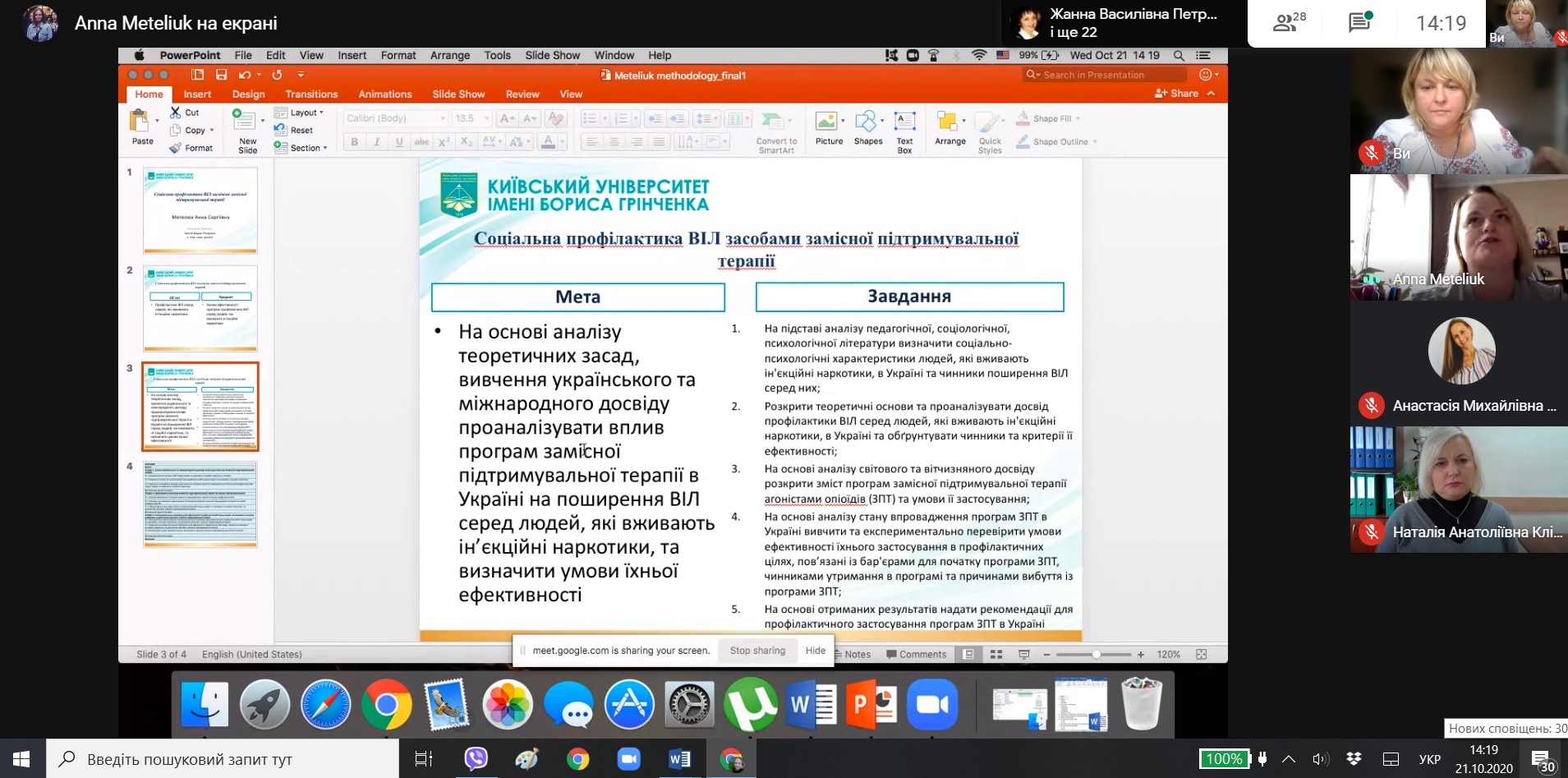The height and width of the screenshot is (778, 1568).
Task: Switch to the Transitions ribbon tab
Action: [x=311, y=94]
